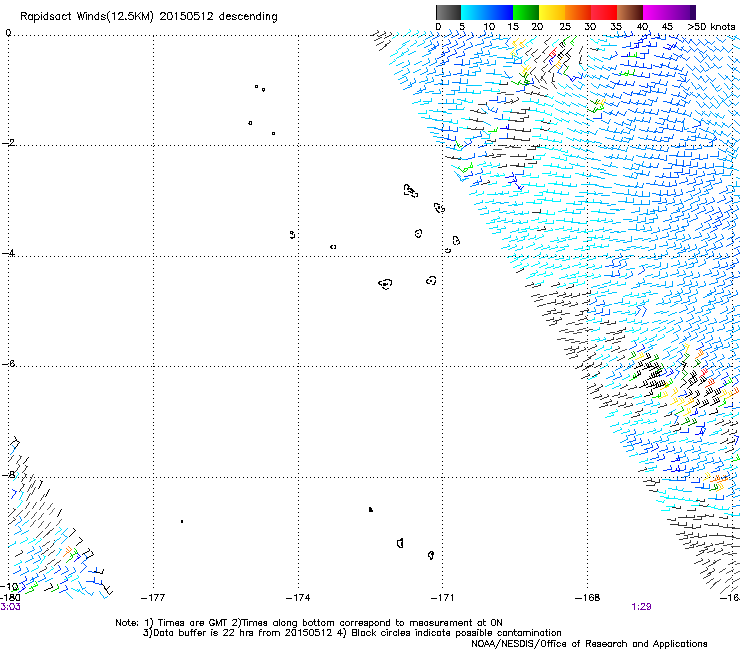Click the green 15-20 knots legend segment
The width and height of the screenshot is (740, 650).
click(x=526, y=12)
